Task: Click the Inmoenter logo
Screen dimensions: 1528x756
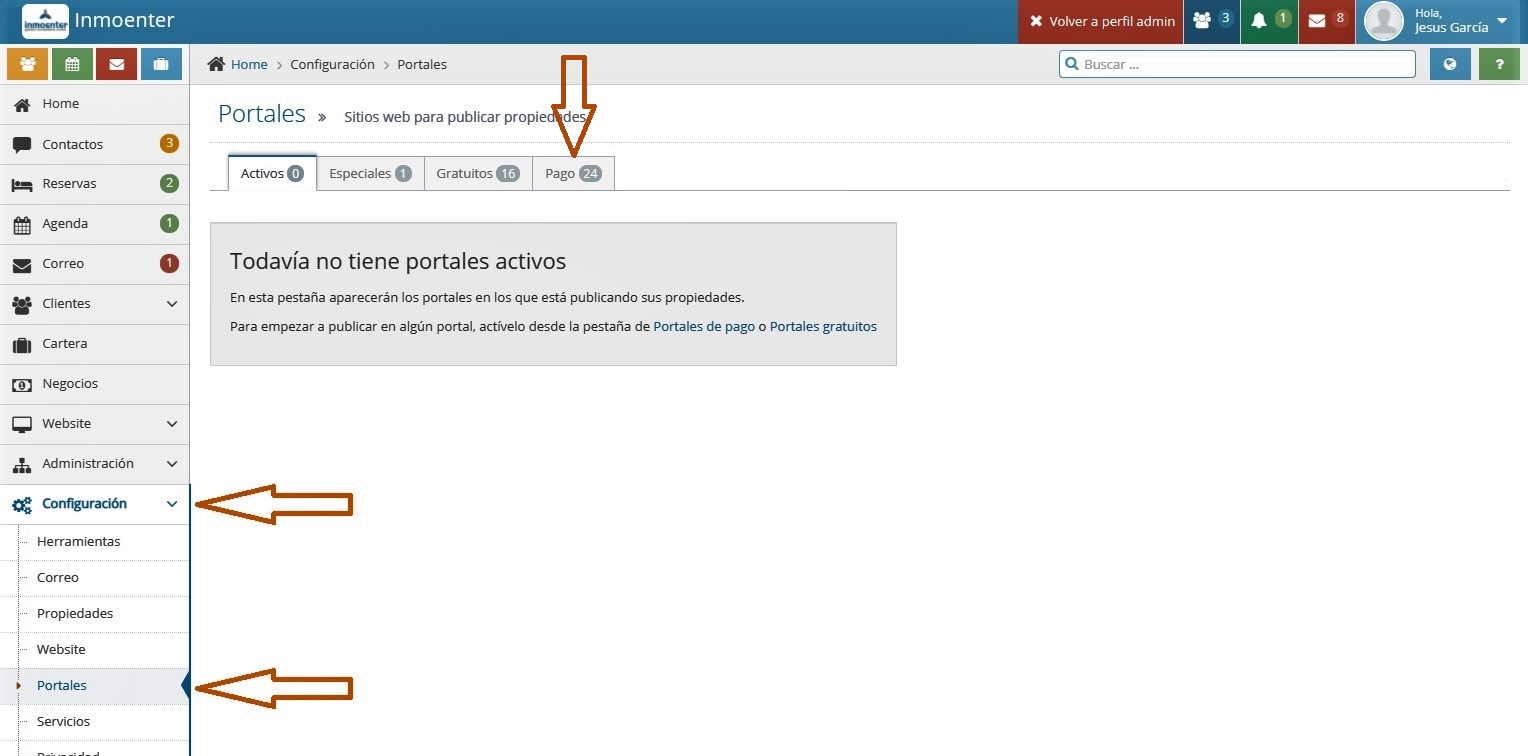Action: 45,21
